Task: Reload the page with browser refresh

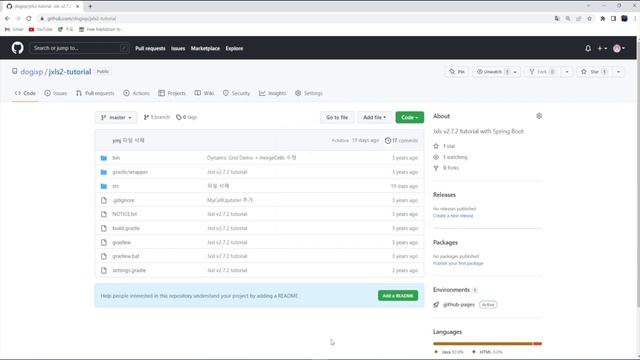Action: tap(29, 18)
